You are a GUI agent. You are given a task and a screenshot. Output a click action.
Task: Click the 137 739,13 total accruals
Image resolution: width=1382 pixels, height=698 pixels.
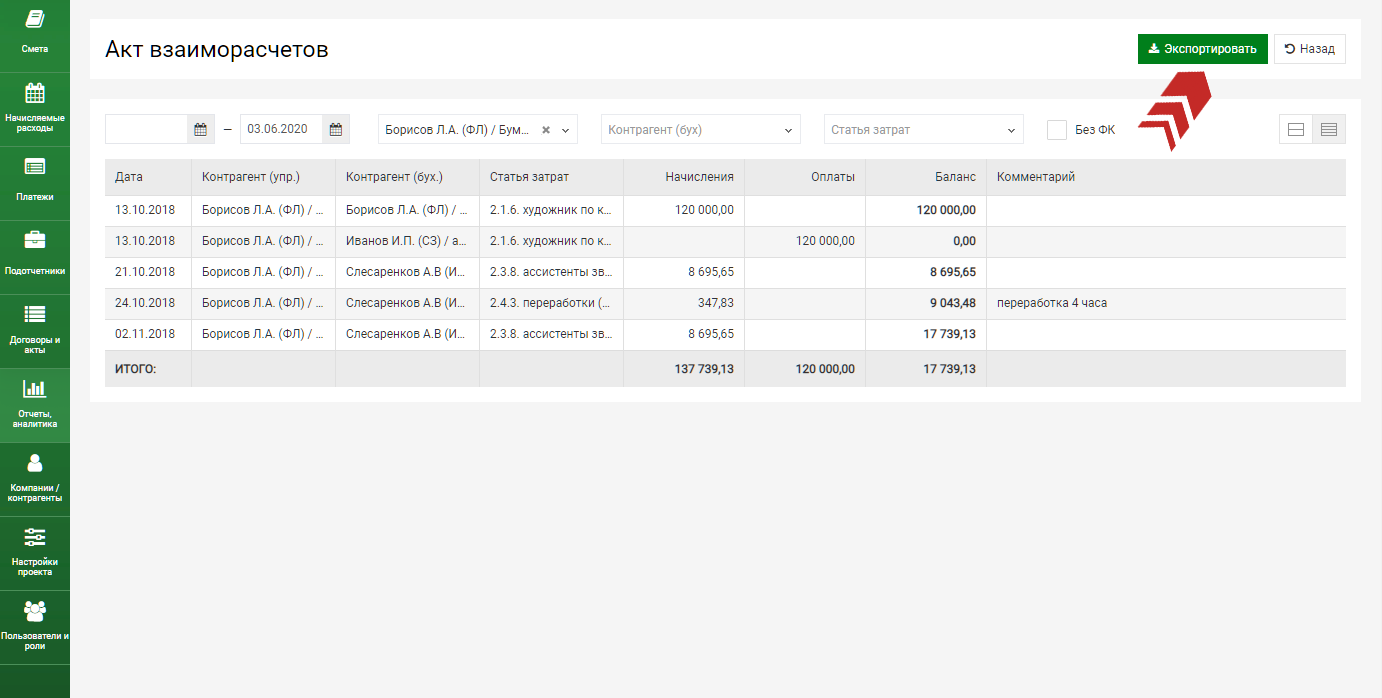point(704,369)
